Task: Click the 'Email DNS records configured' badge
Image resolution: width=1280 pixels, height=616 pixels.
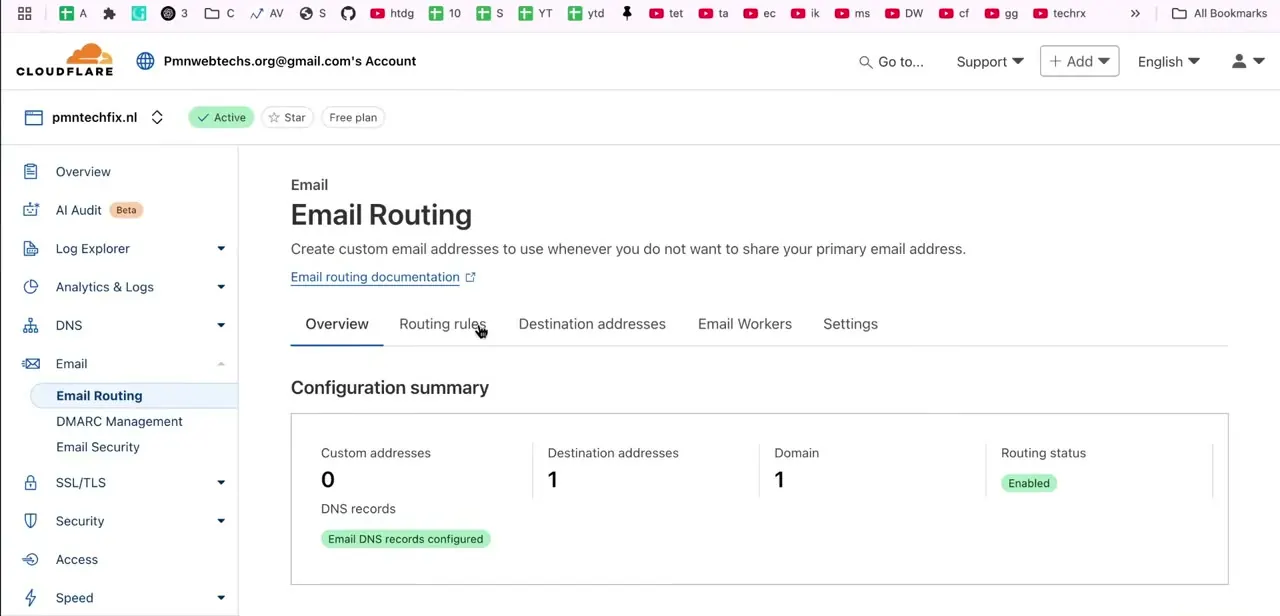Action: pos(405,539)
